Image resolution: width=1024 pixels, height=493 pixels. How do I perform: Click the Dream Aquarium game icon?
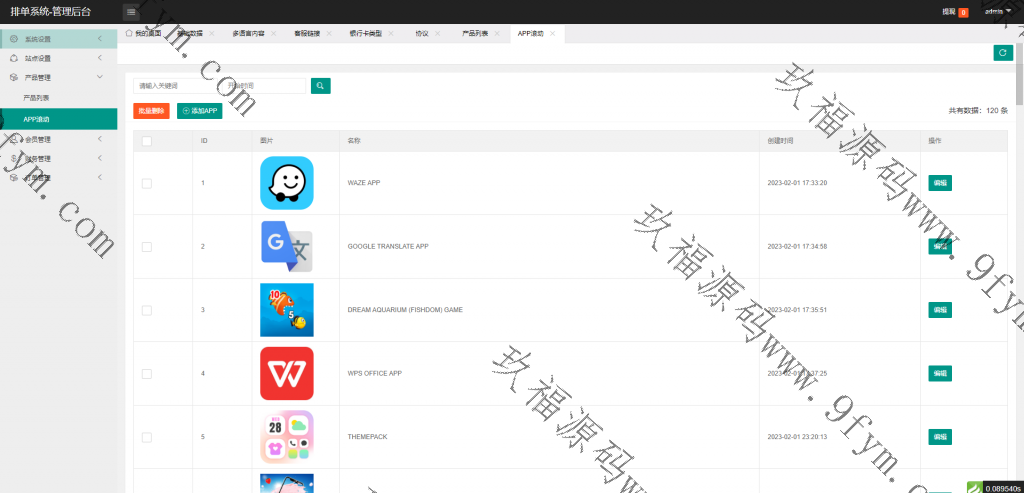[x=287, y=310]
